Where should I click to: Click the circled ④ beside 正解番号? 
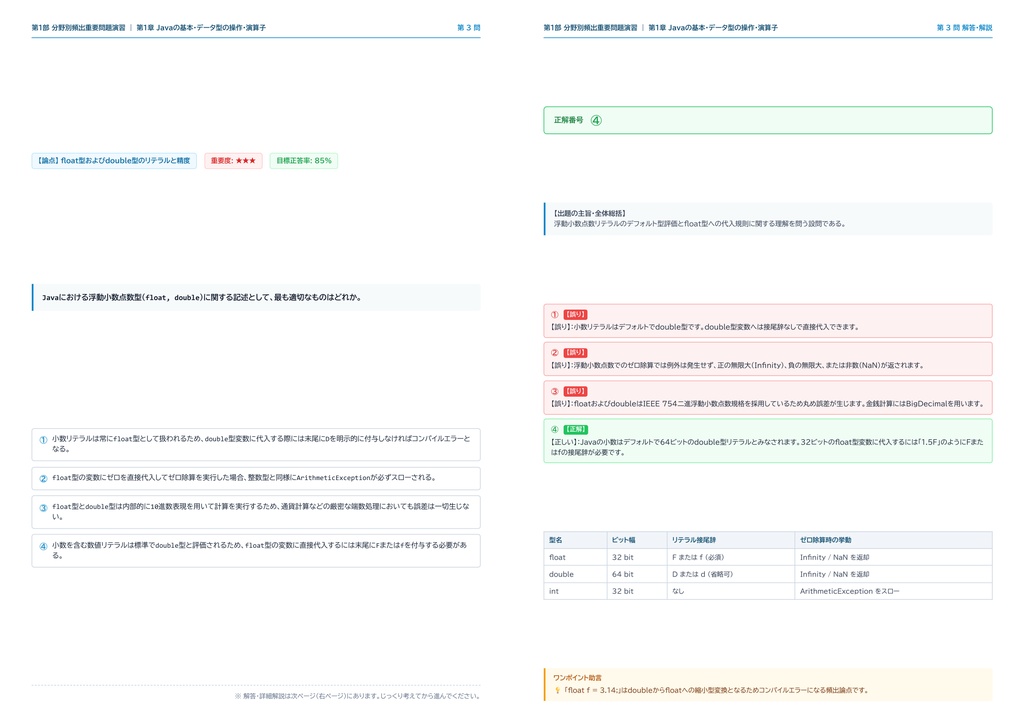[x=596, y=120]
